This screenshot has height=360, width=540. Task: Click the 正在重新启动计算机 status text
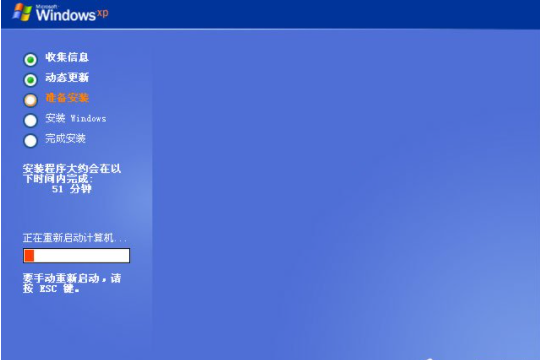point(75,238)
